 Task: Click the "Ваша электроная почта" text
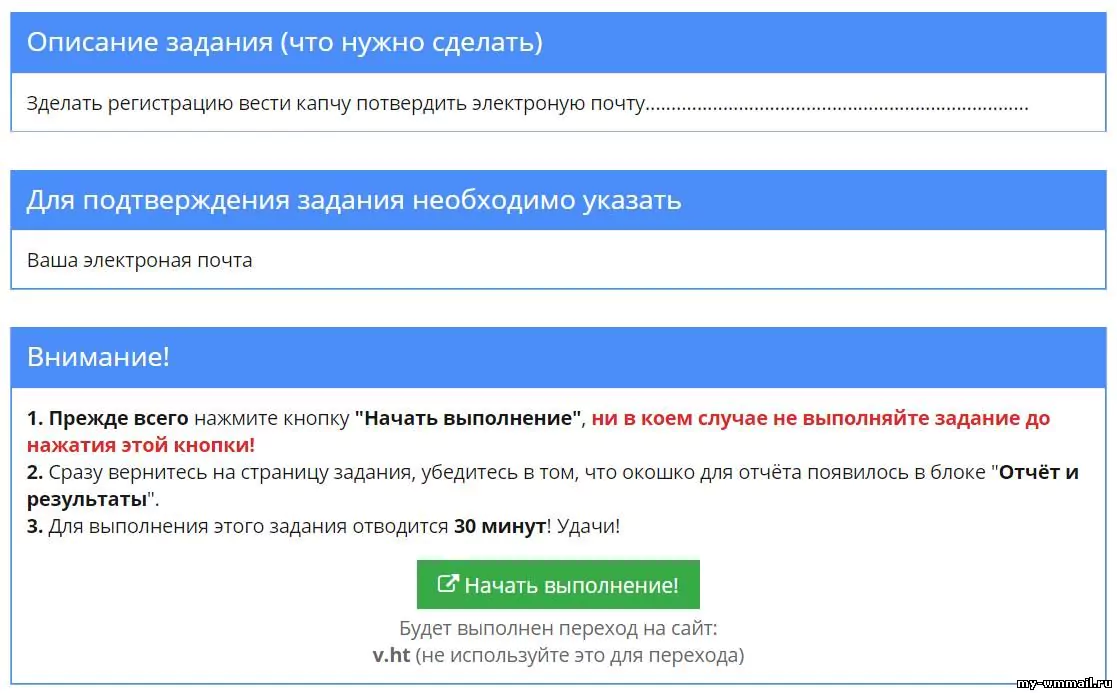[140, 260]
